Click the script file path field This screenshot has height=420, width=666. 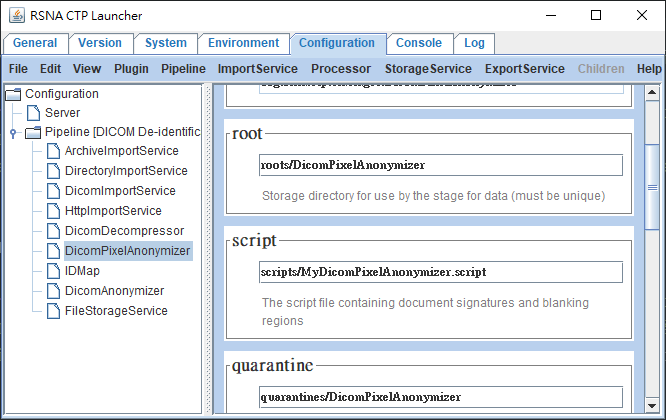441,272
